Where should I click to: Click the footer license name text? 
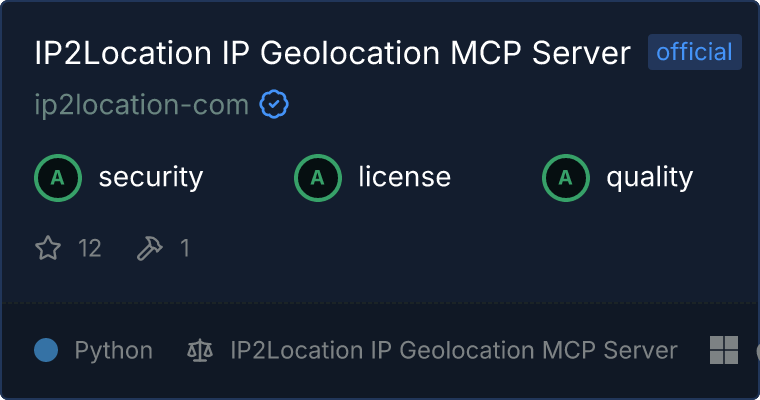coord(453,350)
